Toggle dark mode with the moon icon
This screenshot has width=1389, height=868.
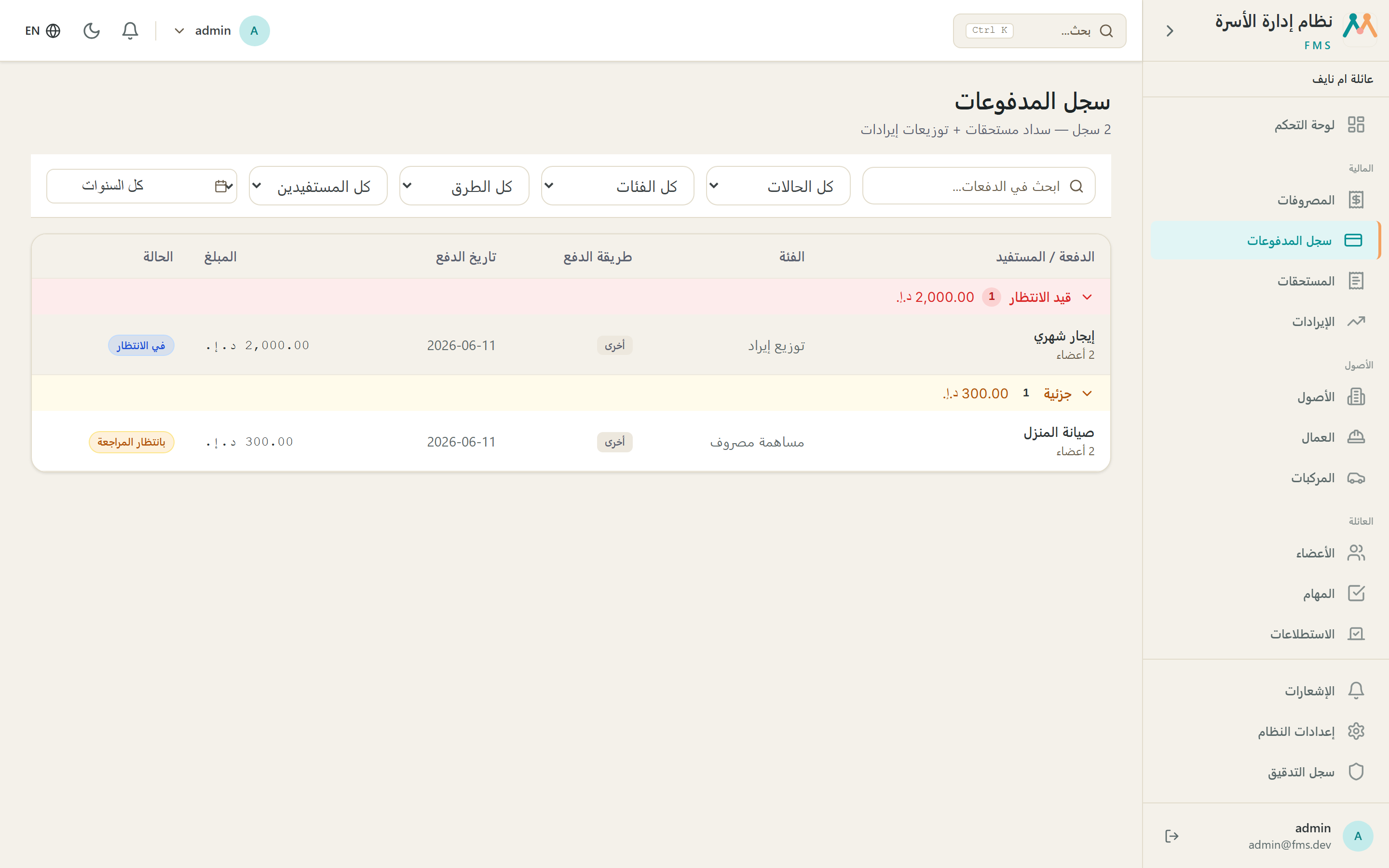click(x=92, y=30)
